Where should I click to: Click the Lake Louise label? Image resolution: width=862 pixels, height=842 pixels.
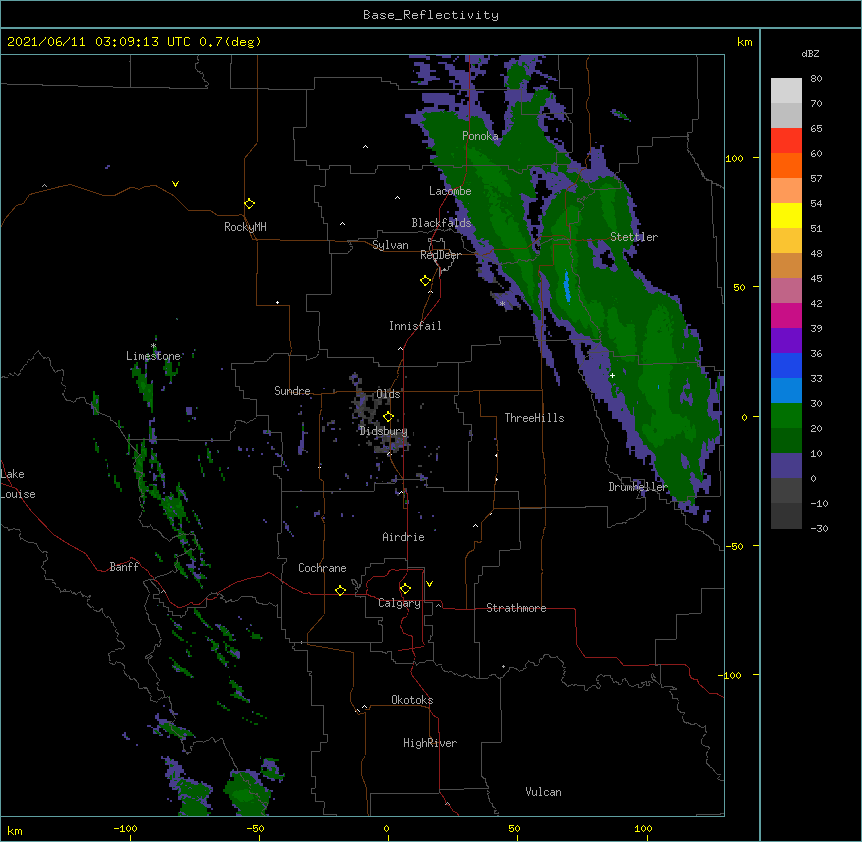coord(18,484)
